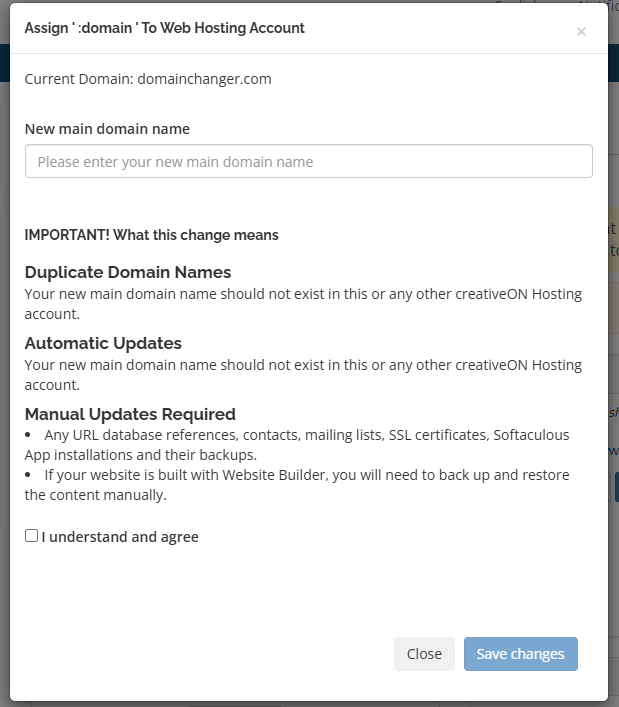Click the 'IMPORTANT! What this change means' notice

pos(151,235)
